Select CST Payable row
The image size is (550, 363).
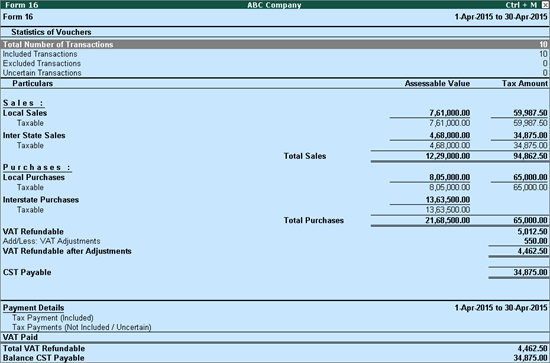pos(275,273)
